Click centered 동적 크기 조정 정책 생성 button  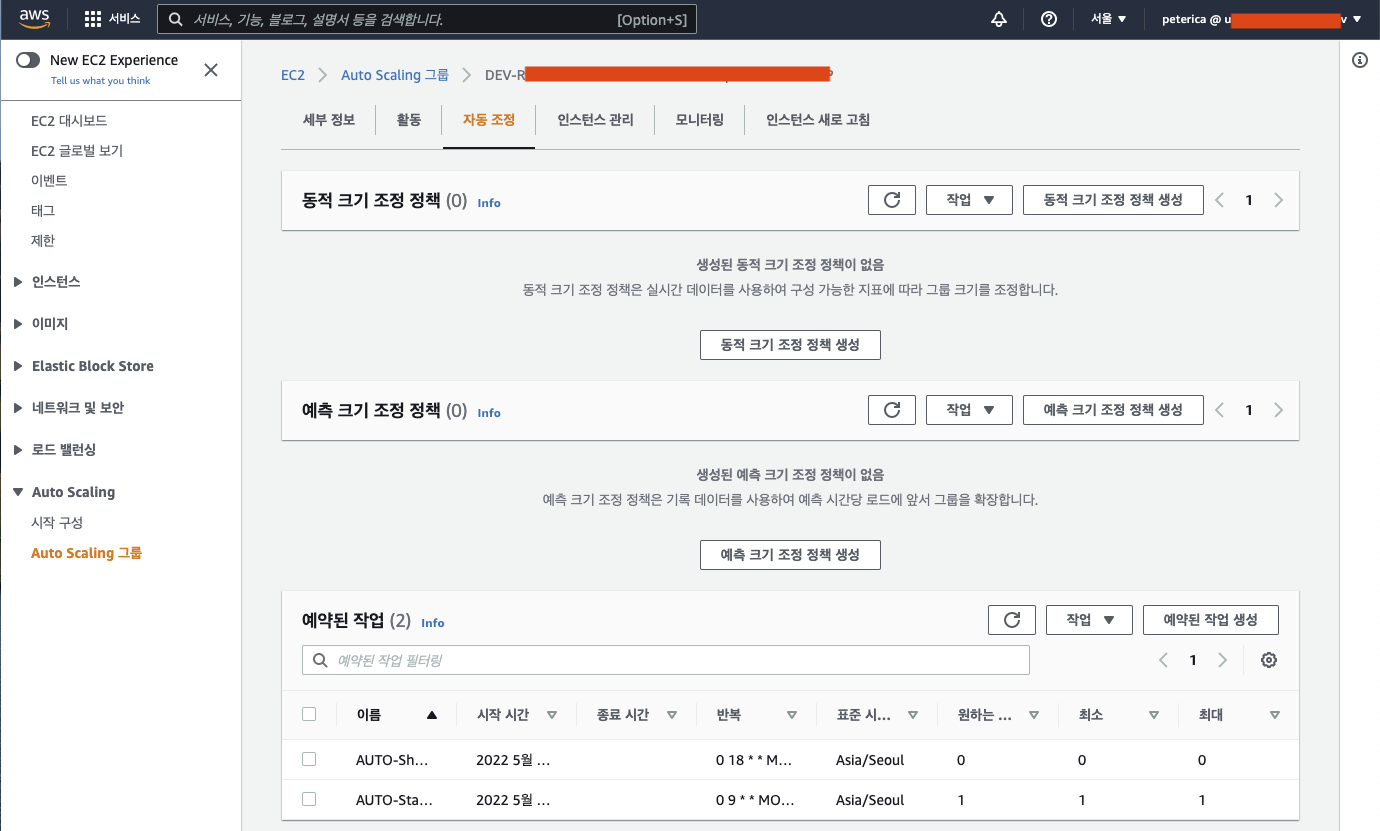pos(790,344)
